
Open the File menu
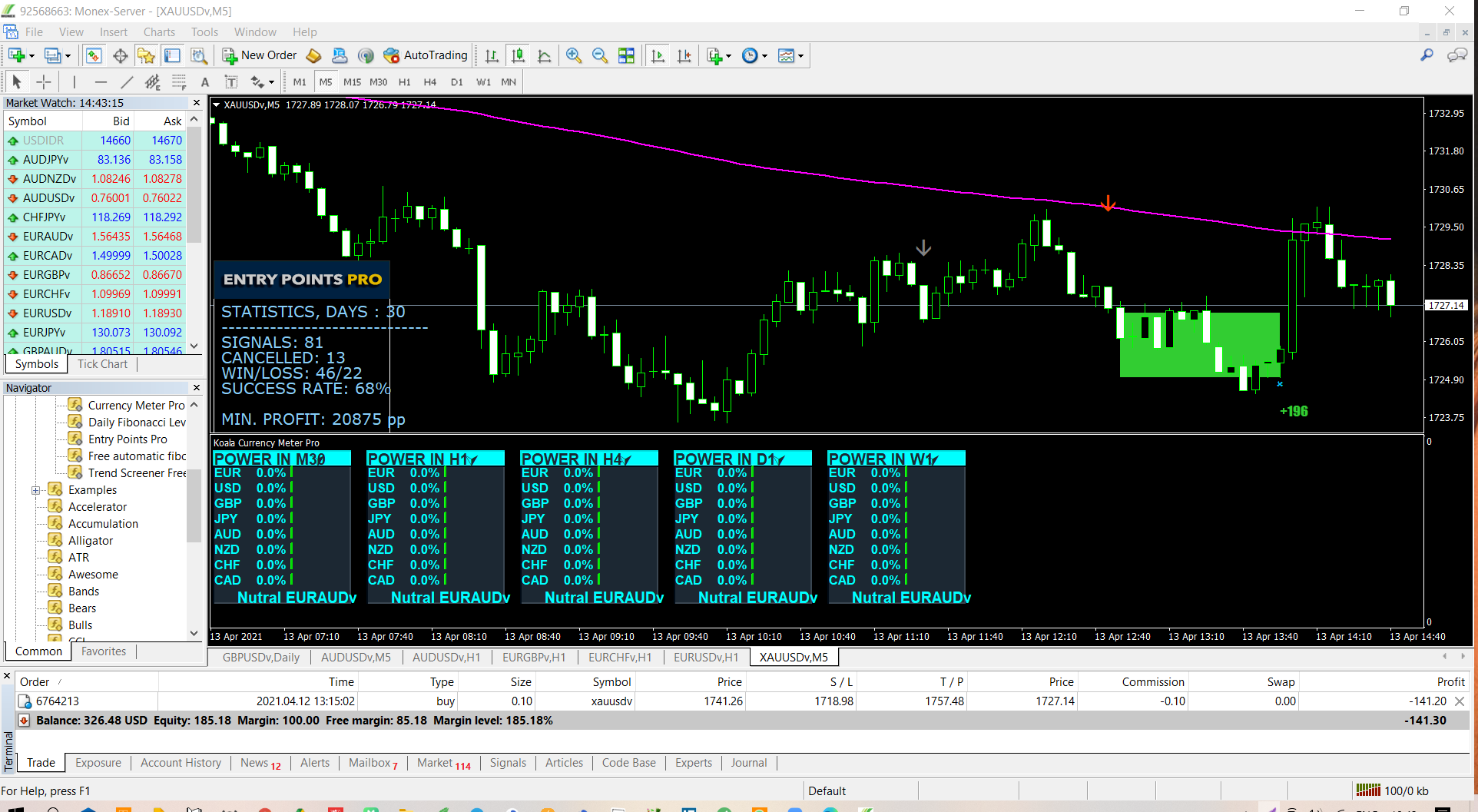[34, 32]
